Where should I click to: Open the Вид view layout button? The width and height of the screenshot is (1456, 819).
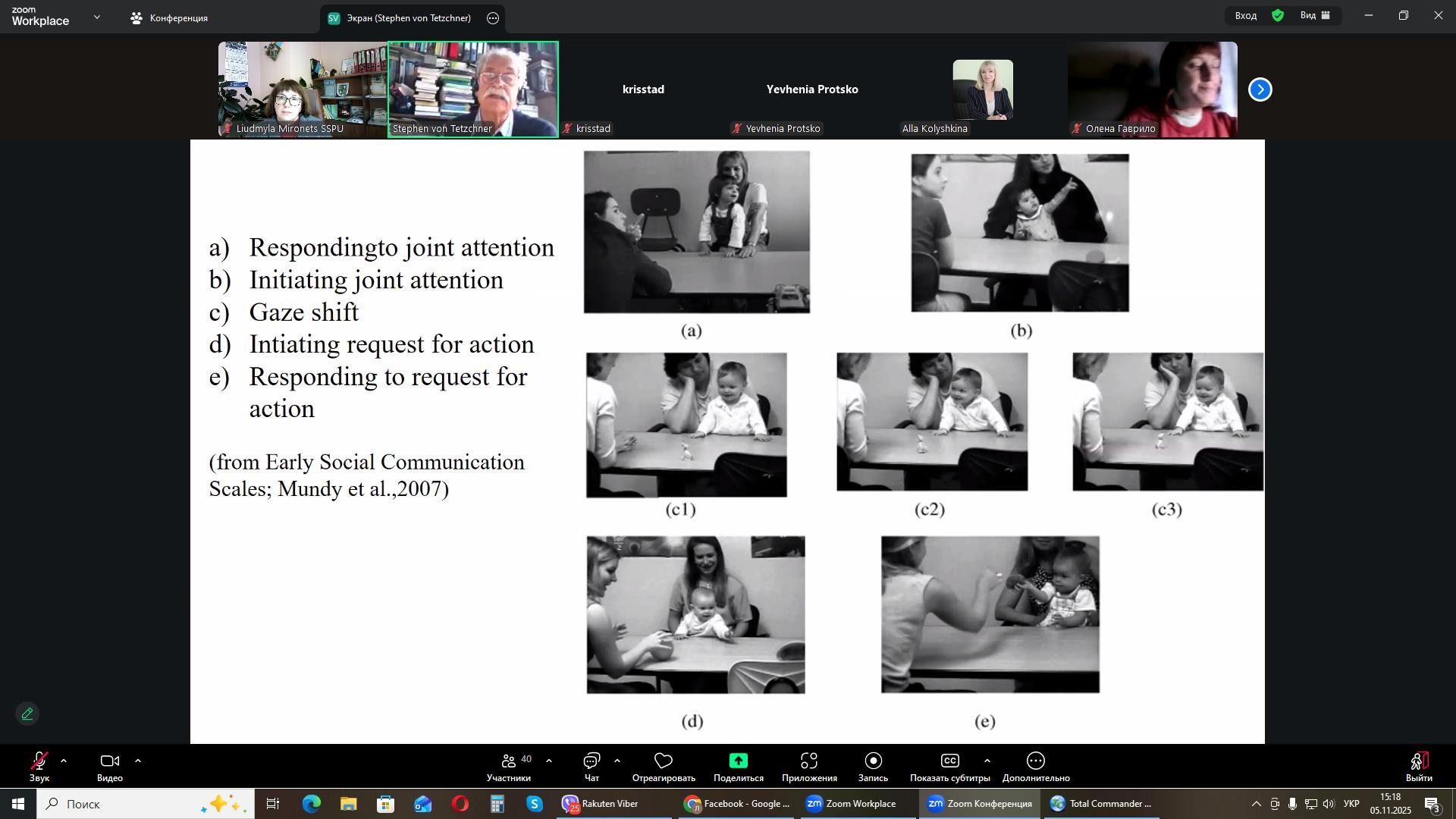click(1315, 15)
